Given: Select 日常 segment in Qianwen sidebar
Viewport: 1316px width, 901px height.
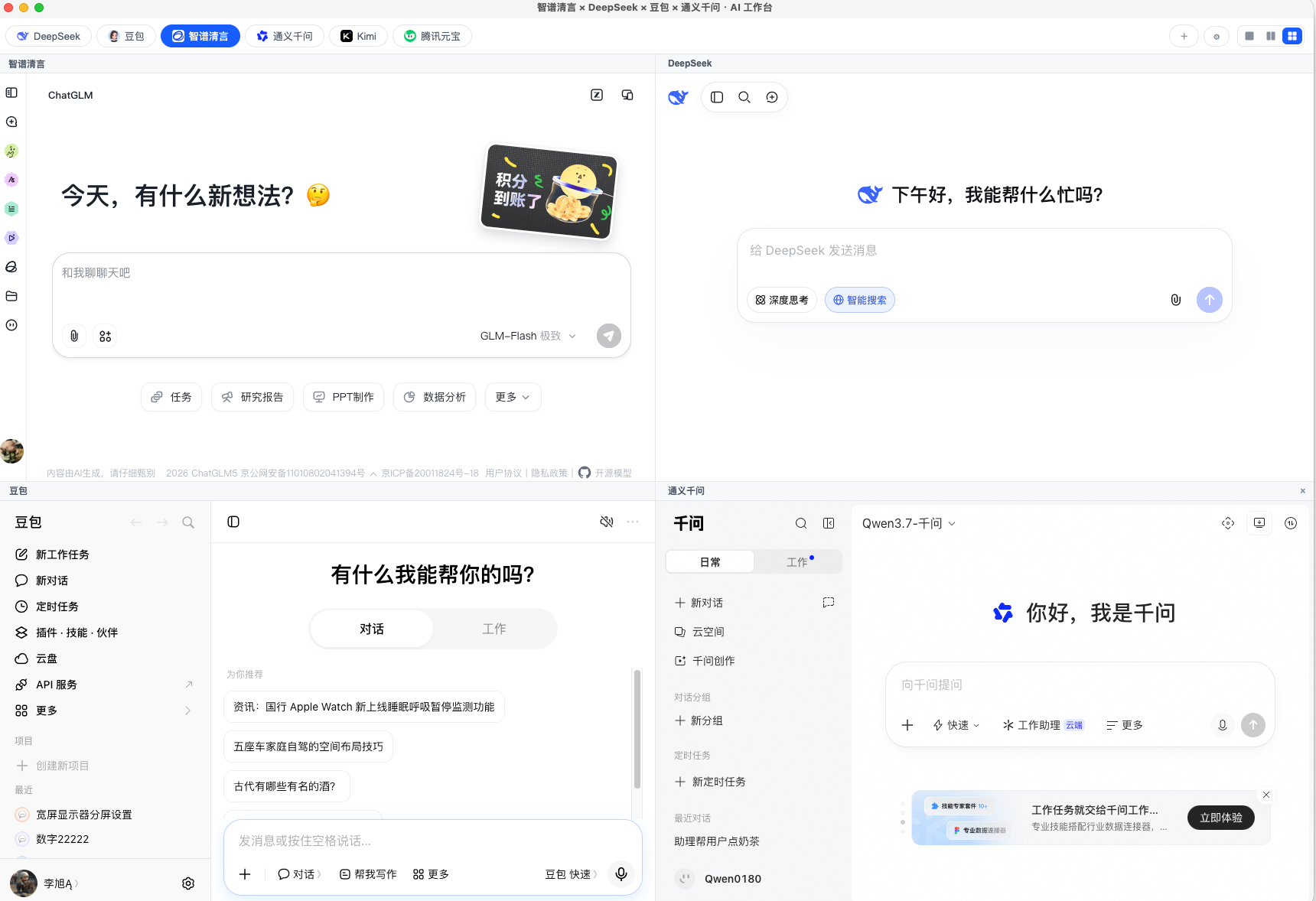Looking at the screenshot, I should (710, 562).
